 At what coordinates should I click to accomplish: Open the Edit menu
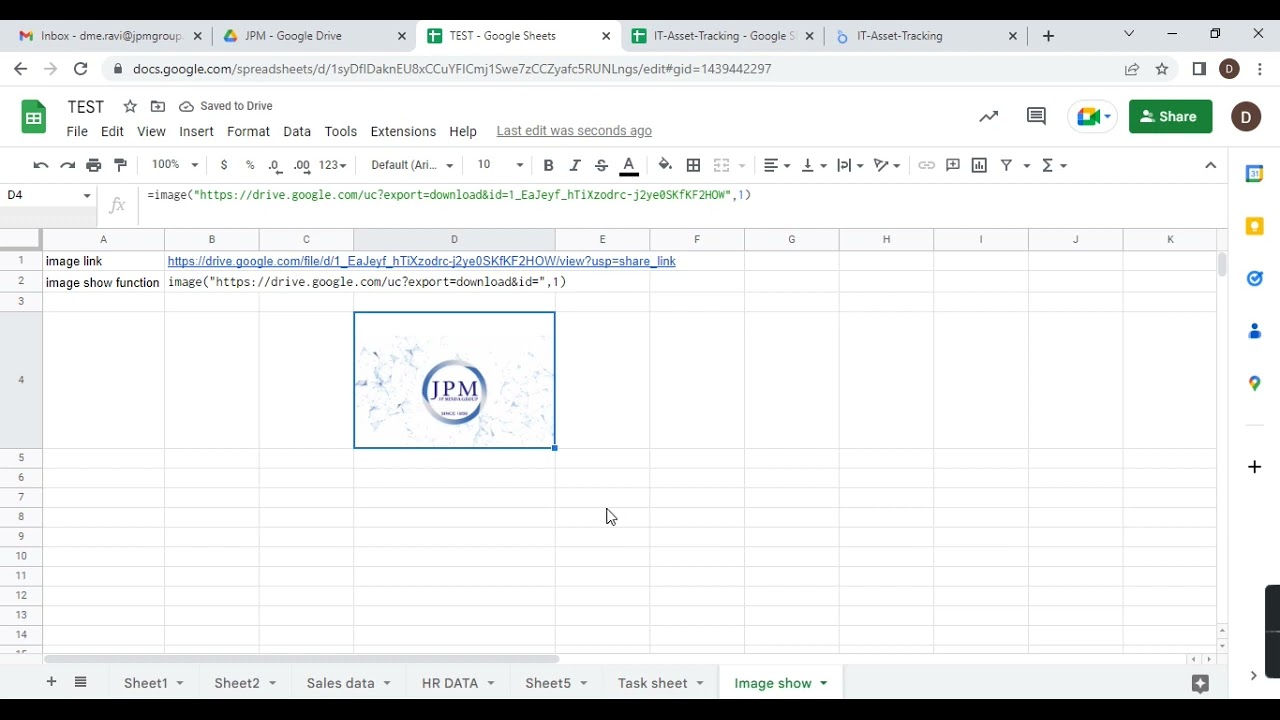tap(112, 131)
